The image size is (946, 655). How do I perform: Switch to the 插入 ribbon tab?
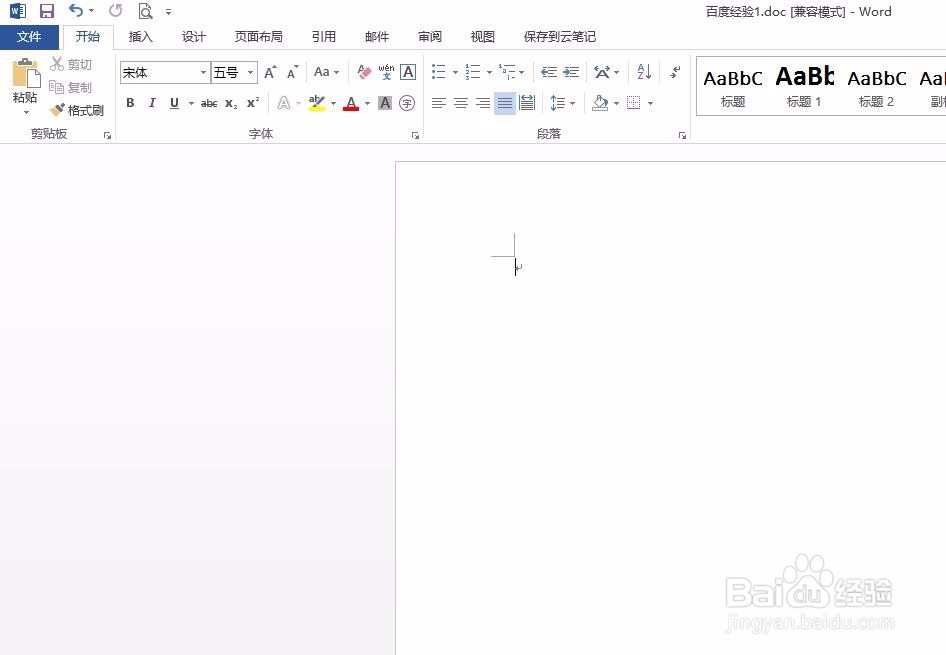(x=140, y=36)
